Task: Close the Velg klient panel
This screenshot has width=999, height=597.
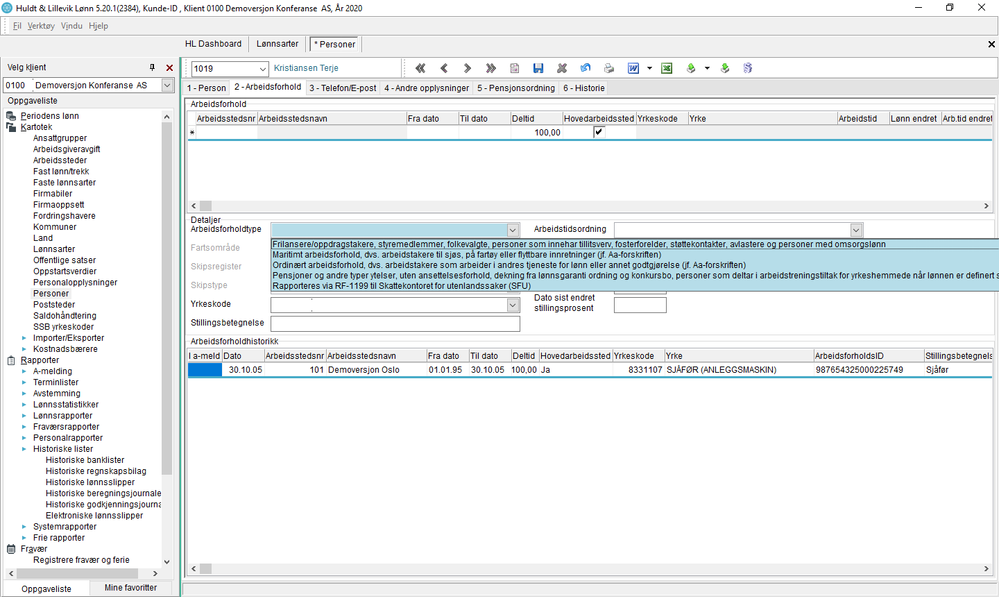Action: tap(169, 68)
